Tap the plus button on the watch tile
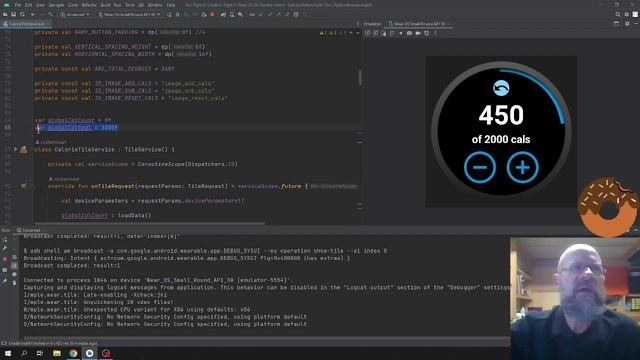640x360 pixels. point(523,167)
